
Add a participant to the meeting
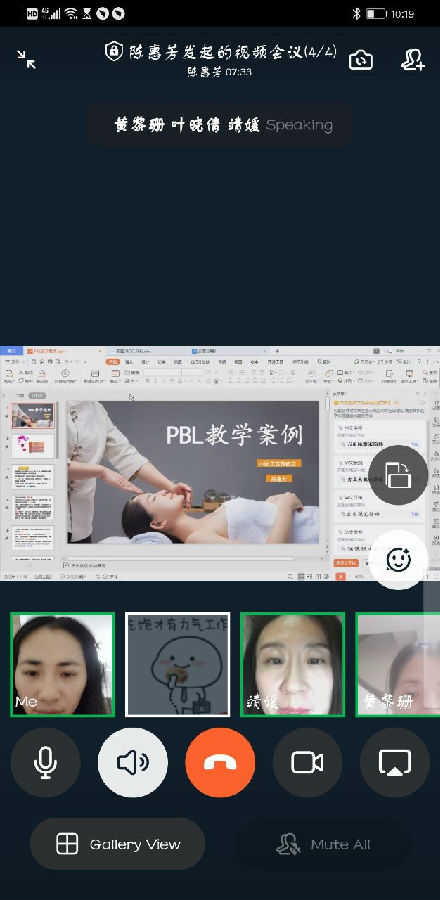(x=412, y=60)
